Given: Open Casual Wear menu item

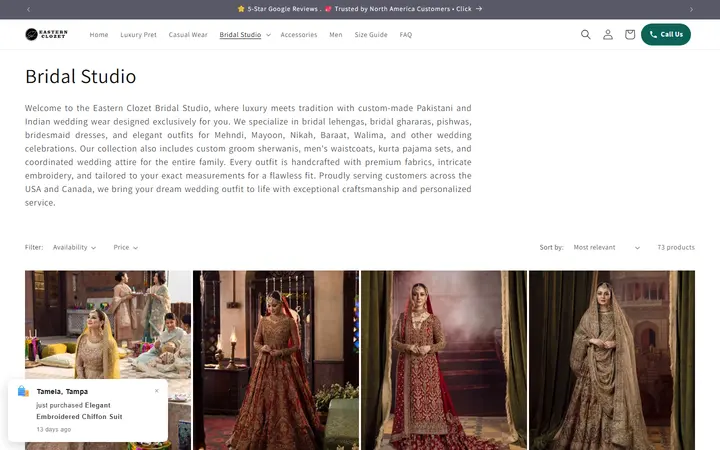Looking at the screenshot, I should (x=188, y=35).
